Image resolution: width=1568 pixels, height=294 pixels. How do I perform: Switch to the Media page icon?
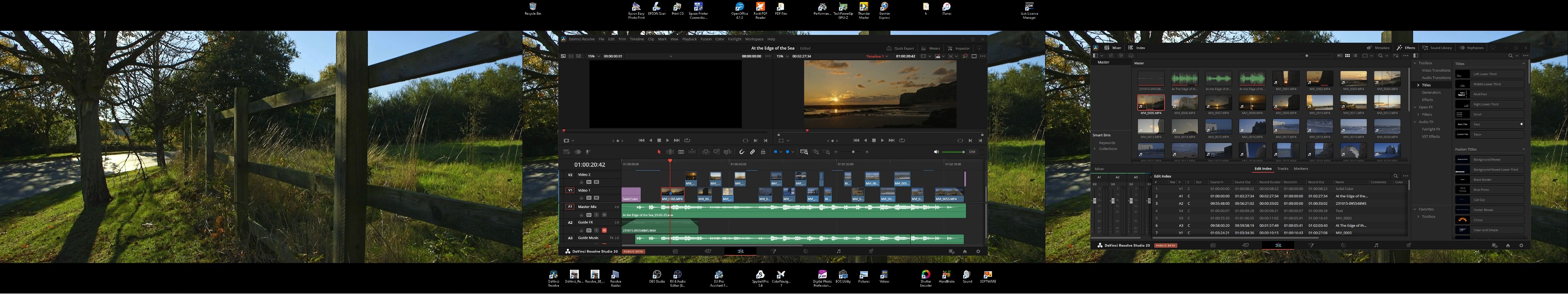pos(675,251)
